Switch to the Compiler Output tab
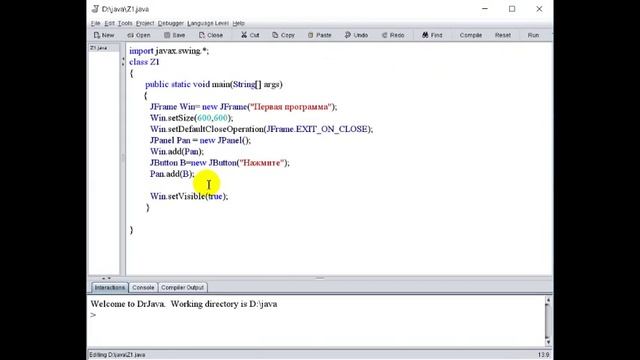 pyautogui.click(x=182, y=287)
